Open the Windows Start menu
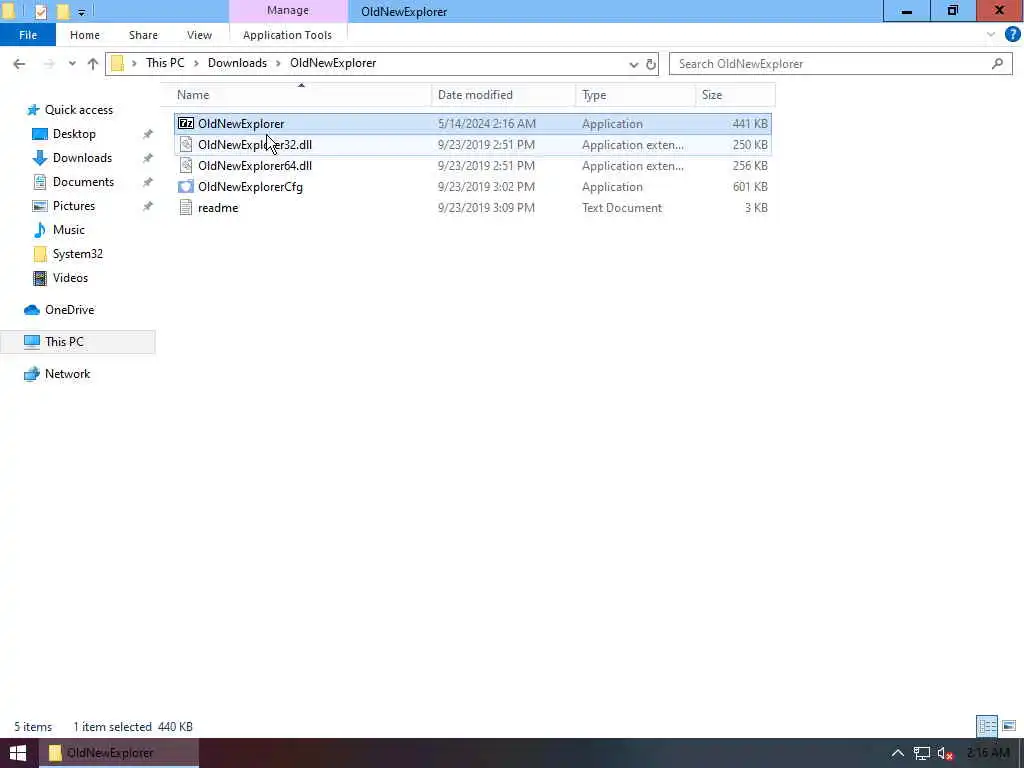The image size is (1024, 768). pos(18,753)
